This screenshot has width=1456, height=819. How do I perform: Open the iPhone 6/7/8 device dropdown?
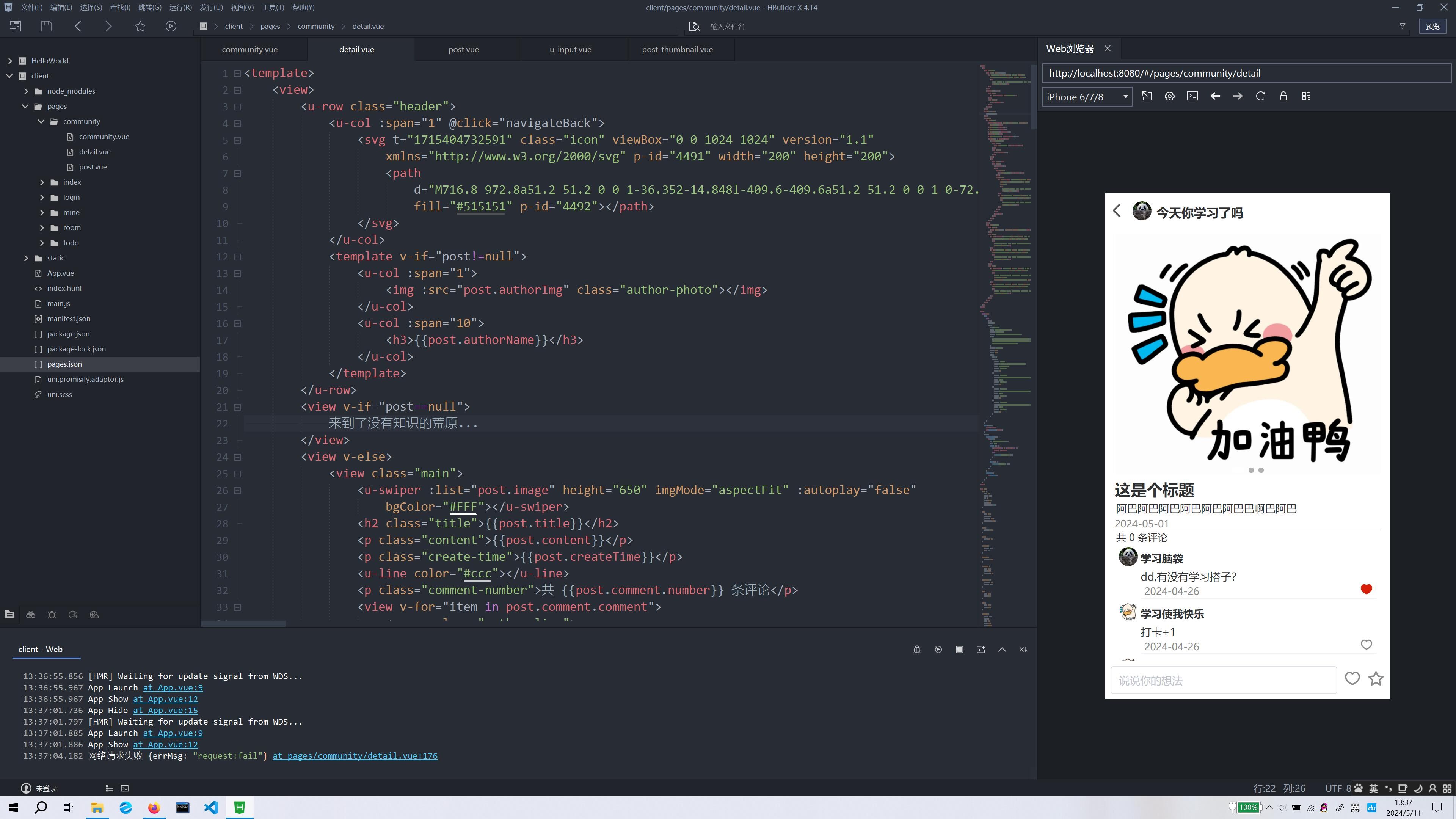[1086, 97]
